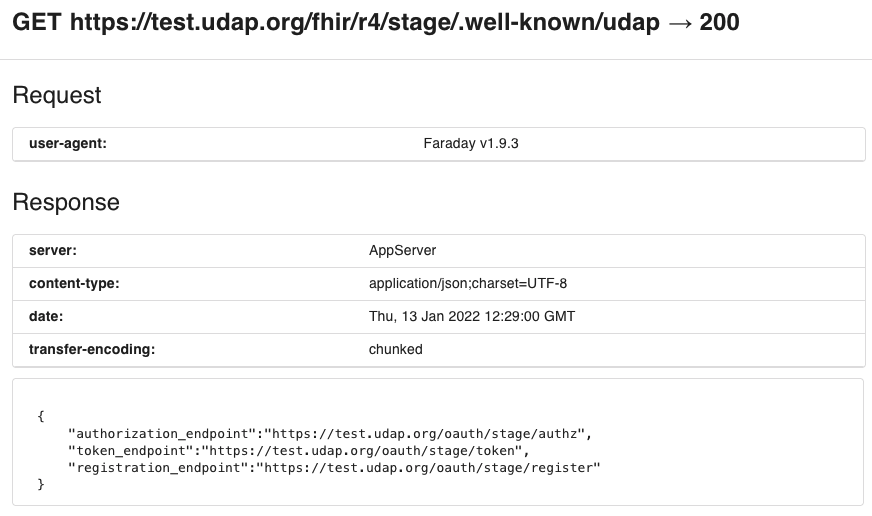Click the user-agent header label
The image size is (872, 516).
(x=68, y=143)
